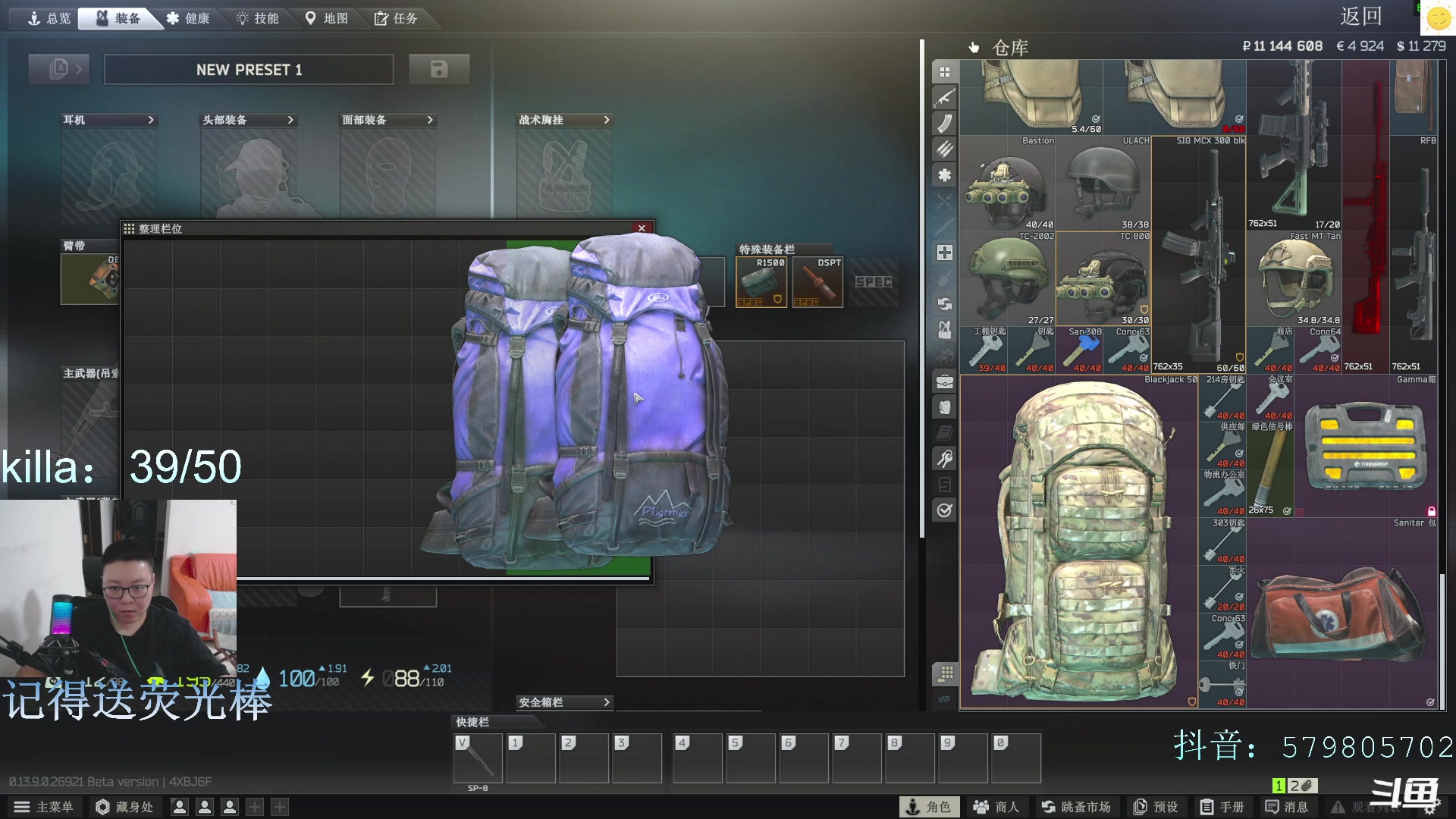Expand the 头部装备 headwear slot arrow
This screenshot has height=819, width=1456.
(290, 120)
